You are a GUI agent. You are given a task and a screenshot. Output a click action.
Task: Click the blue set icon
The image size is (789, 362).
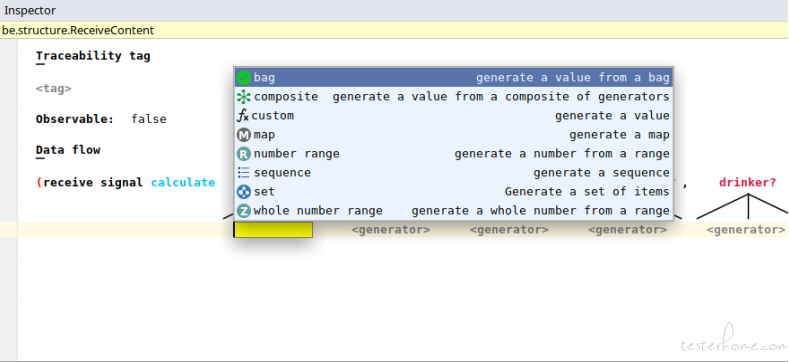(244, 192)
